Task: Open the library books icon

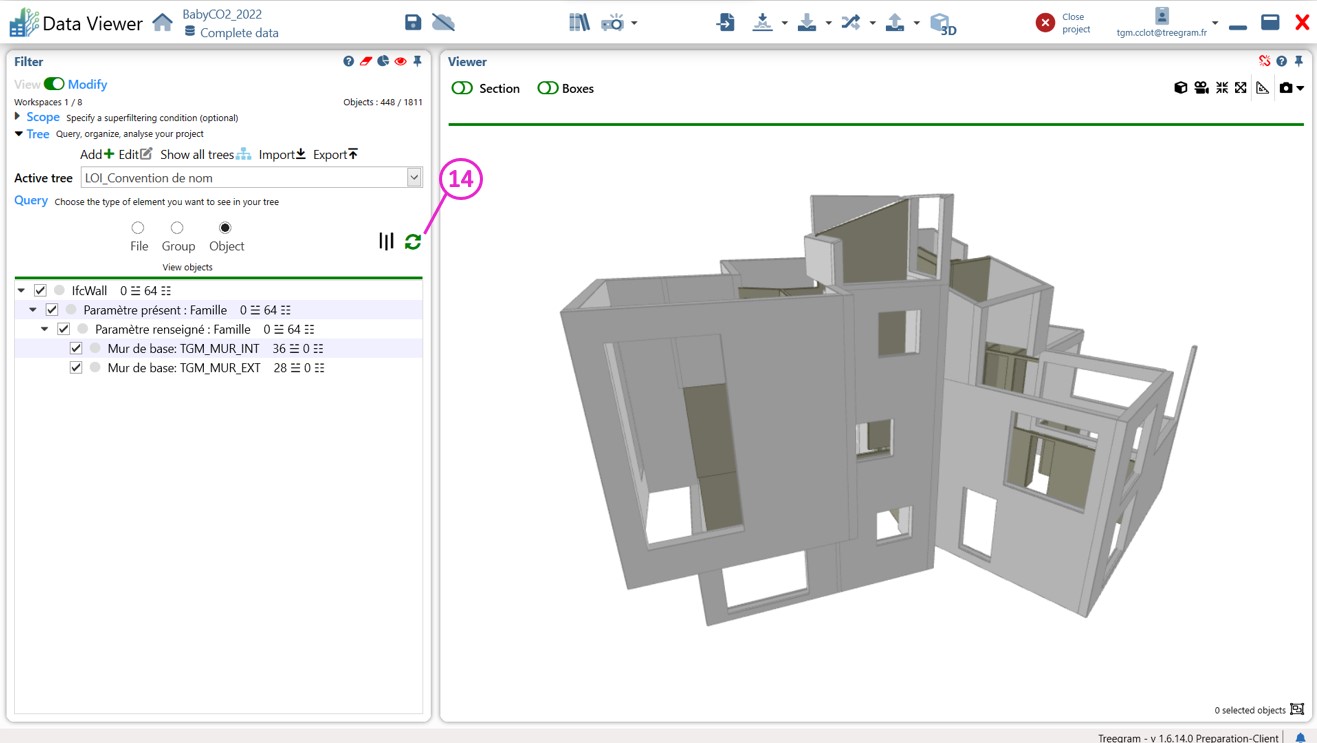Action: [x=579, y=22]
